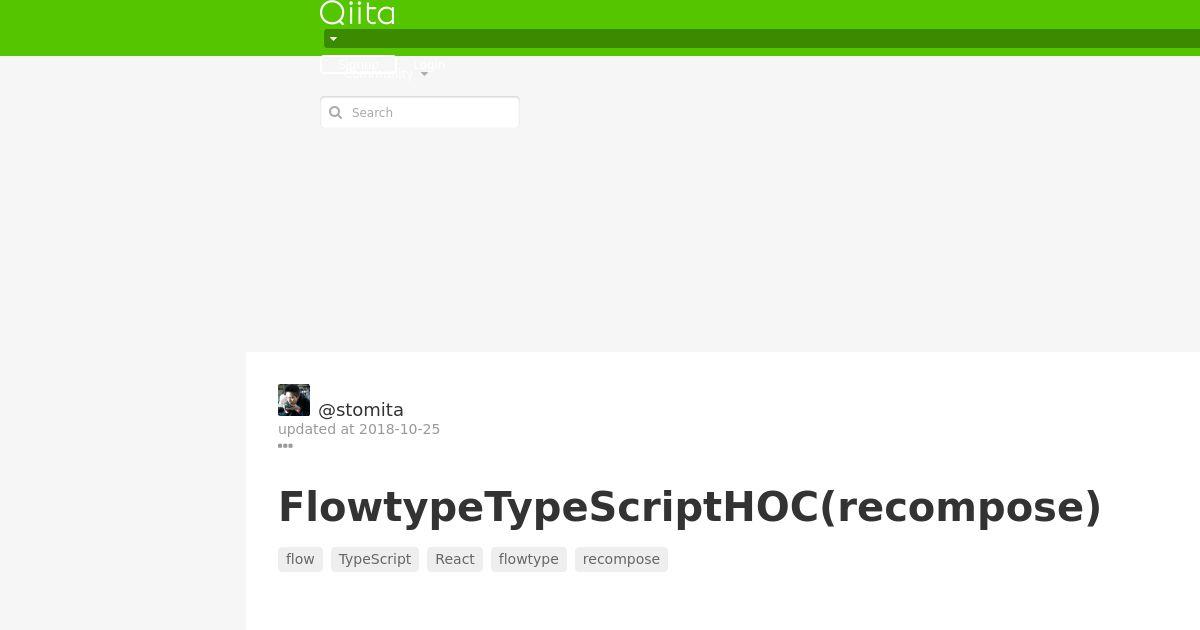The width and height of the screenshot is (1200, 630).
Task: Click the stomita profile avatar image
Action: [x=294, y=400]
